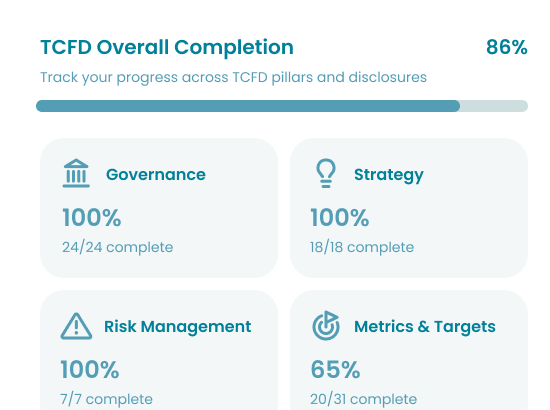Open the Strategy pillar card

(x=409, y=208)
